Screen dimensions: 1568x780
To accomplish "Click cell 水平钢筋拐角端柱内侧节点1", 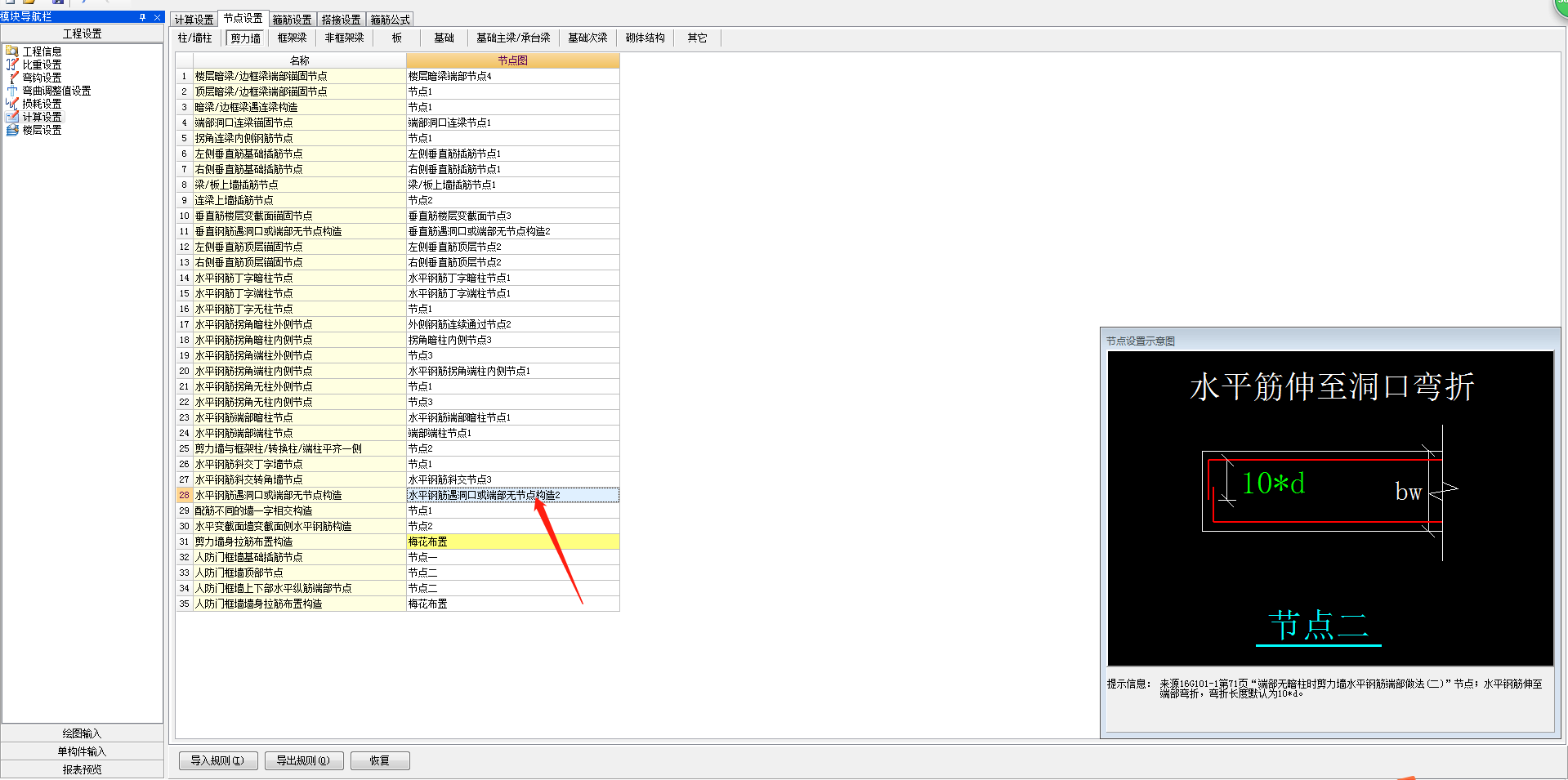I will 512,371.
